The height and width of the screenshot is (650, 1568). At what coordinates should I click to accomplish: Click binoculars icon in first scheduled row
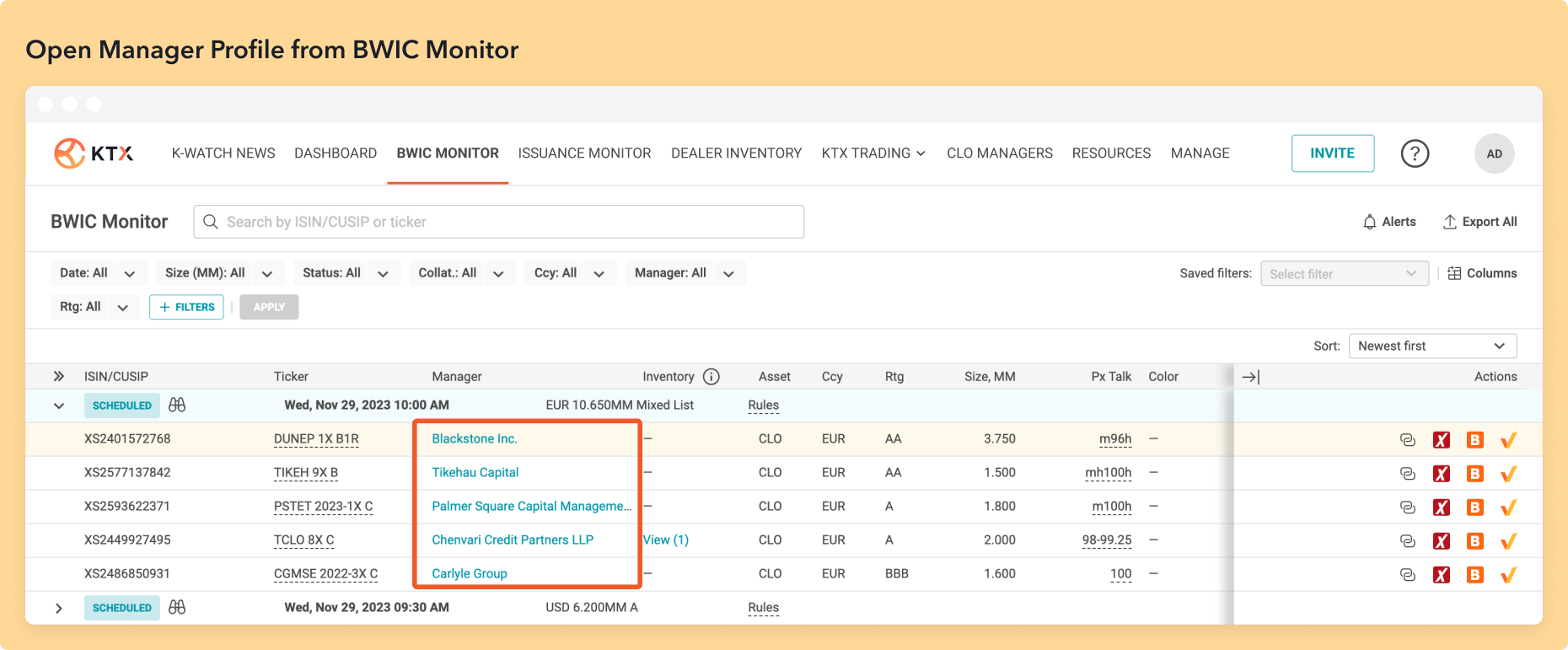click(x=177, y=406)
